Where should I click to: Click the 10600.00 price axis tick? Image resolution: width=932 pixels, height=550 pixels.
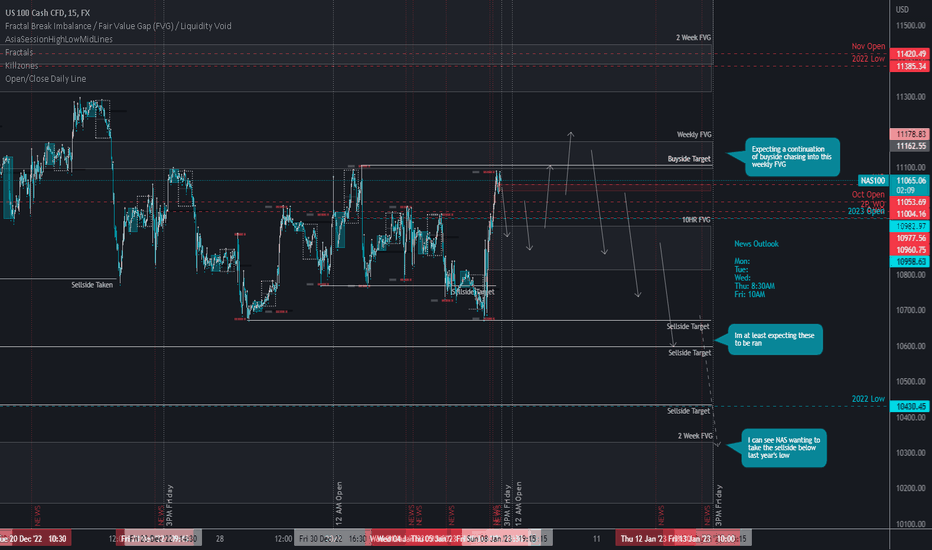(911, 346)
